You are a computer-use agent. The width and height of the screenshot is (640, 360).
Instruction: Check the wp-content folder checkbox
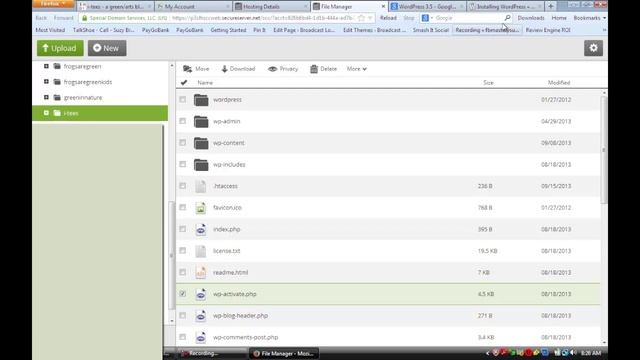182,143
